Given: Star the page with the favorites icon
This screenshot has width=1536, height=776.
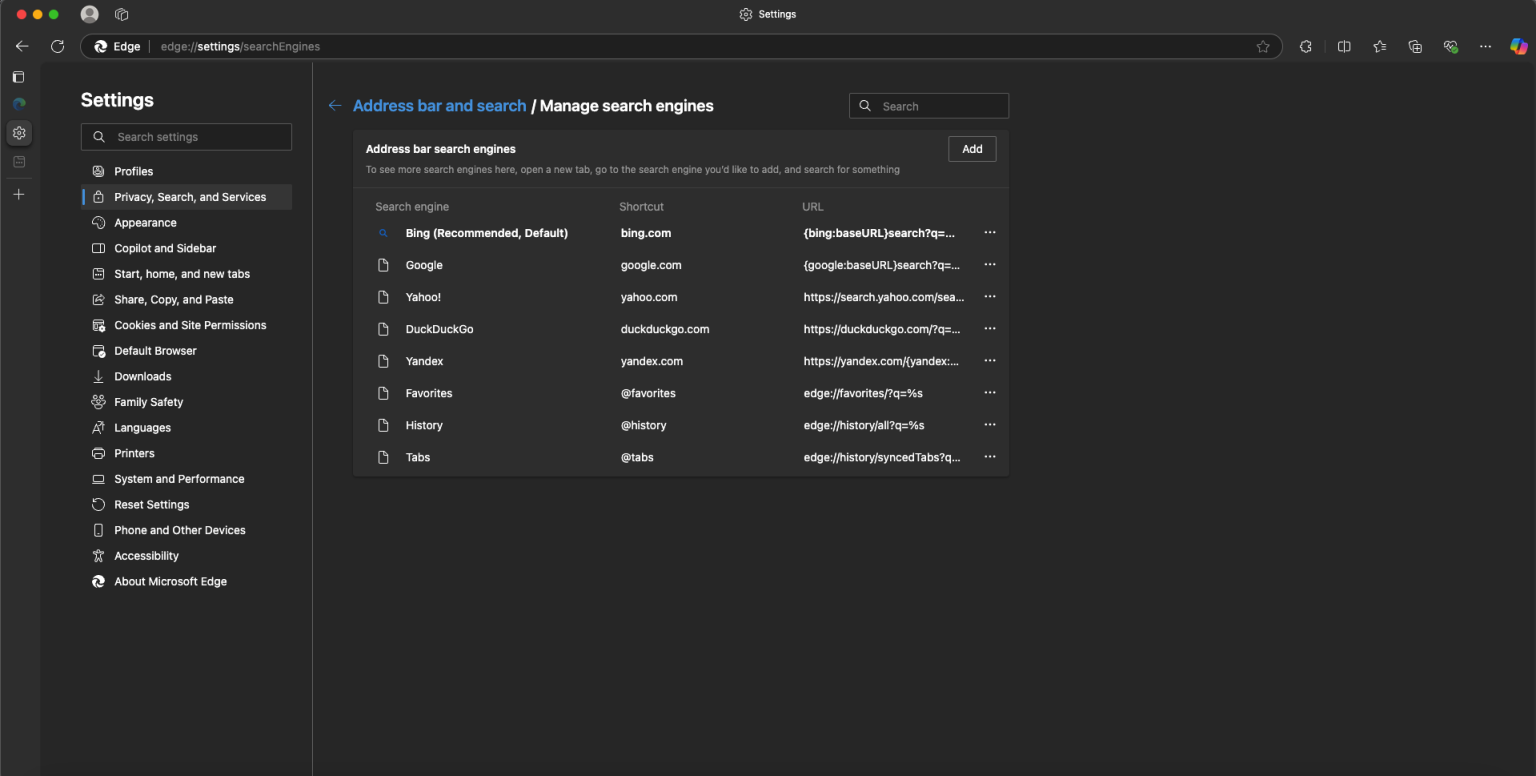Looking at the screenshot, I should pyautogui.click(x=1263, y=46).
